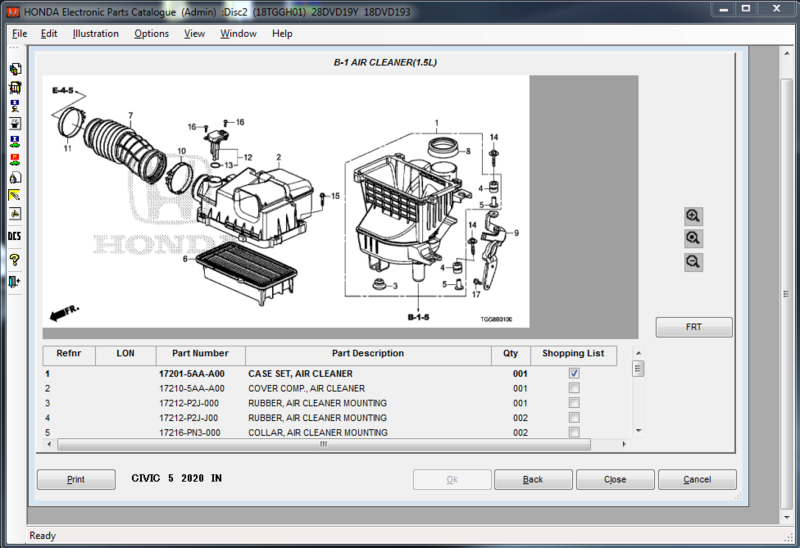Click the zoom out magnifier icon
Viewport: 800px width, 548px height.
click(693, 262)
